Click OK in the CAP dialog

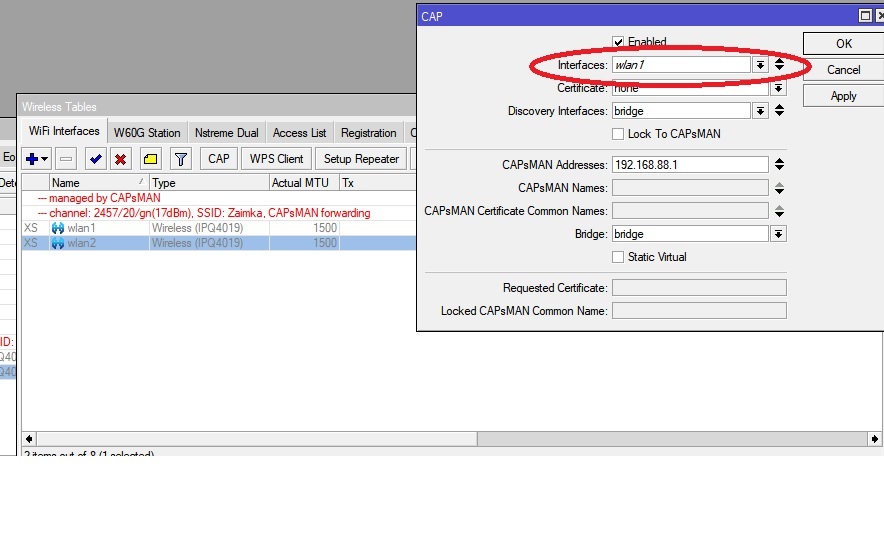pos(843,43)
